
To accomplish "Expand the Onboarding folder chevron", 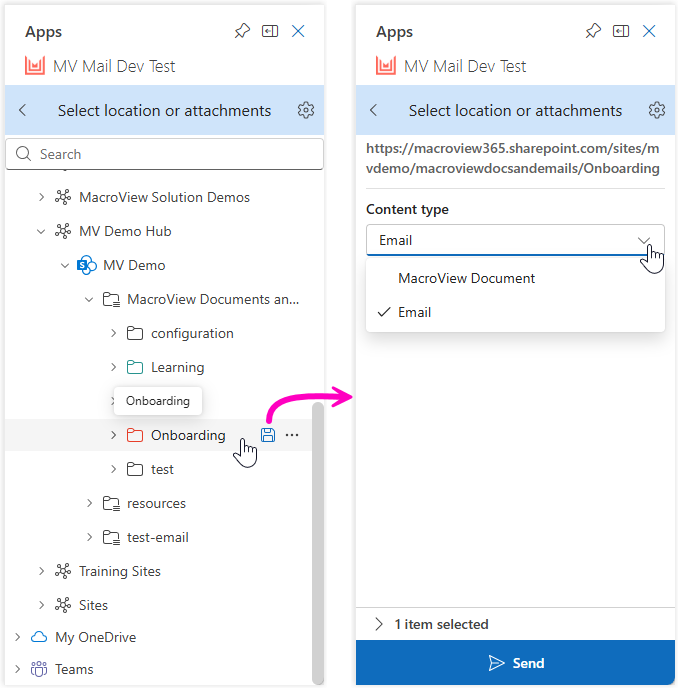I will pos(113,435).
